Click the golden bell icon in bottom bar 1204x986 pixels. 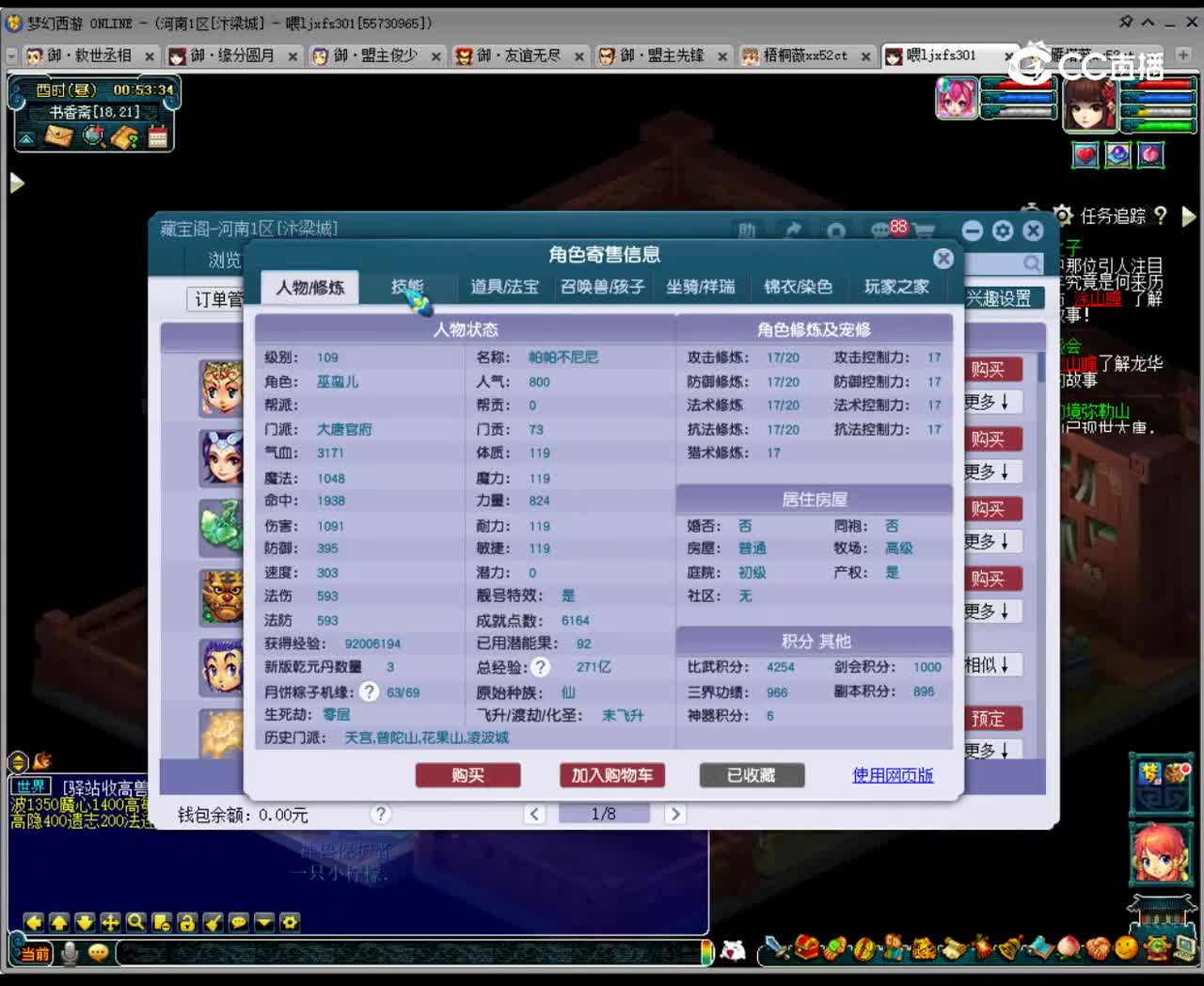[x=1009, y=947]
